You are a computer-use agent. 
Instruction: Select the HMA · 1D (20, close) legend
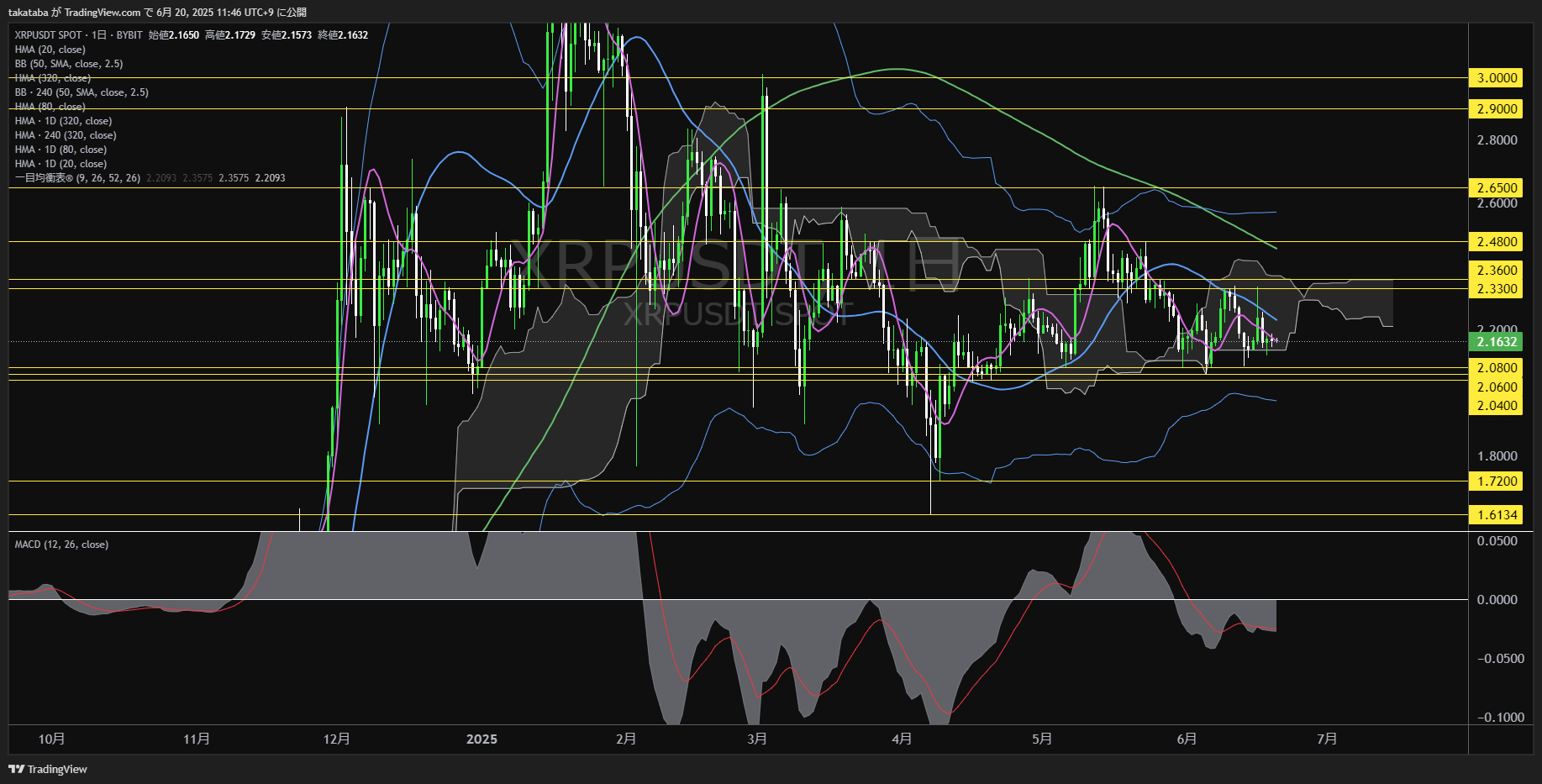(x=61, y=164)
